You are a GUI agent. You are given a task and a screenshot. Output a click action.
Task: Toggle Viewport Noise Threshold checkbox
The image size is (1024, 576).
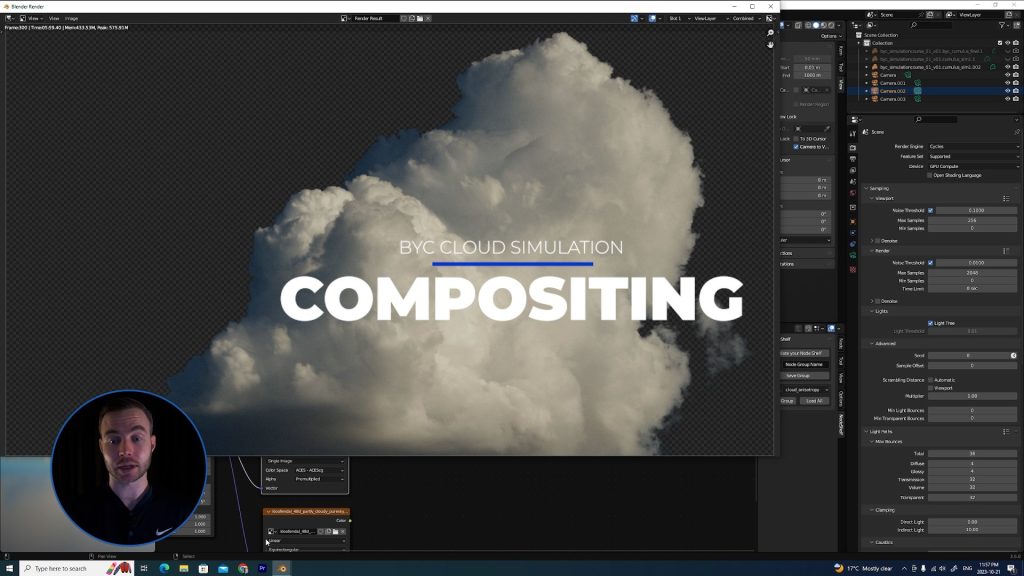tap(931, 210)
